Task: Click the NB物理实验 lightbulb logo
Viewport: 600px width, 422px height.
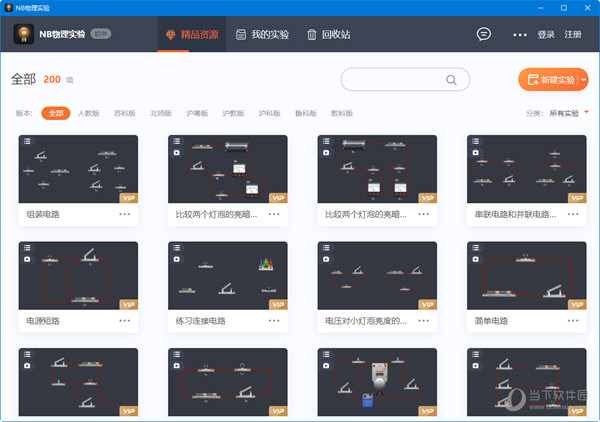Action: [24, 35]
